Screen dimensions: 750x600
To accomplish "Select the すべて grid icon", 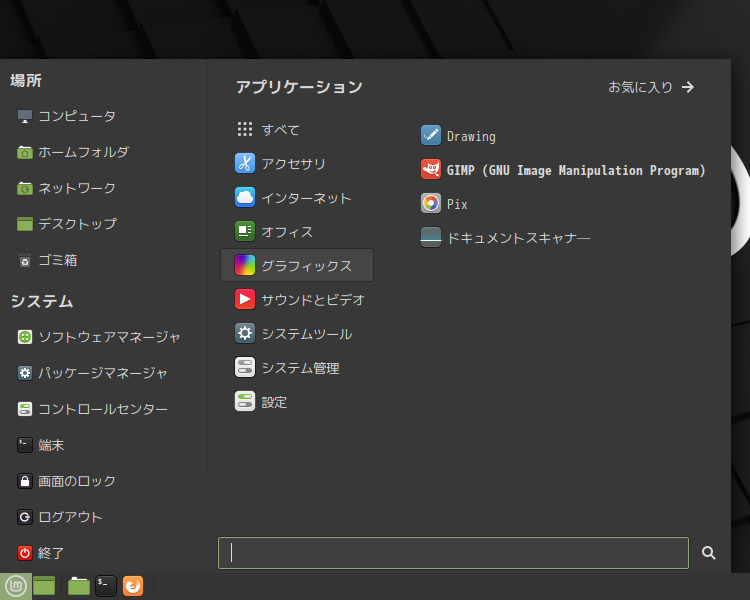I will click(245, 129).
